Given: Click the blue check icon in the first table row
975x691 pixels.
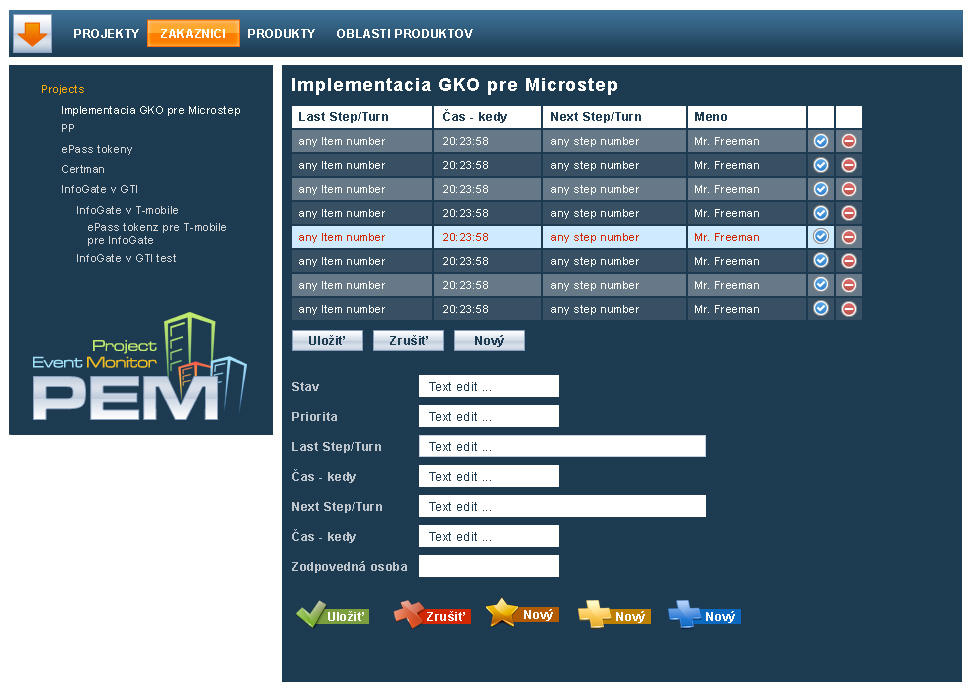Looking at the screenshot, I should (821, 141).
